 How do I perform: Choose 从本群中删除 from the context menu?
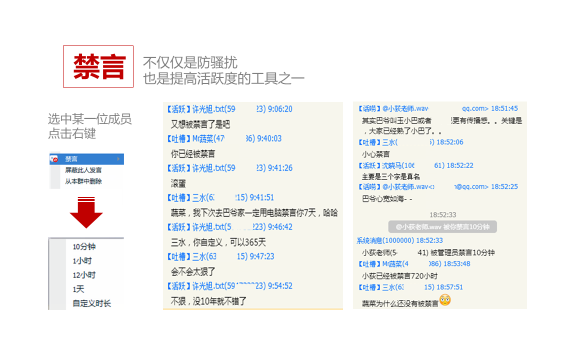tap(83, 181)
